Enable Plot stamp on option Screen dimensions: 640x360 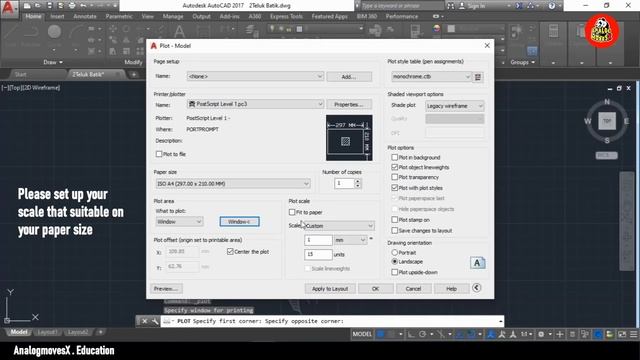click(x=394, y=220)
